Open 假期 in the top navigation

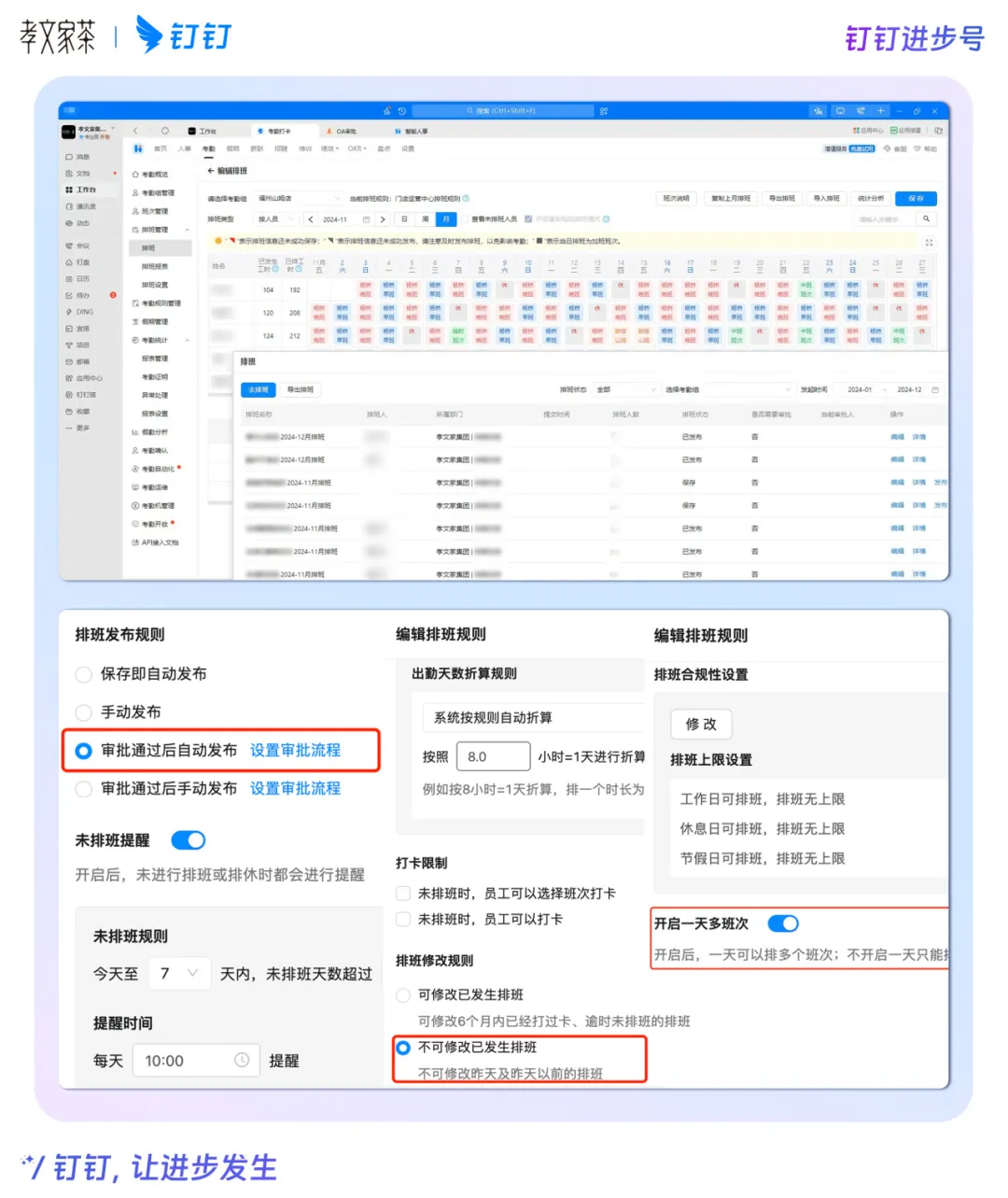233,148
